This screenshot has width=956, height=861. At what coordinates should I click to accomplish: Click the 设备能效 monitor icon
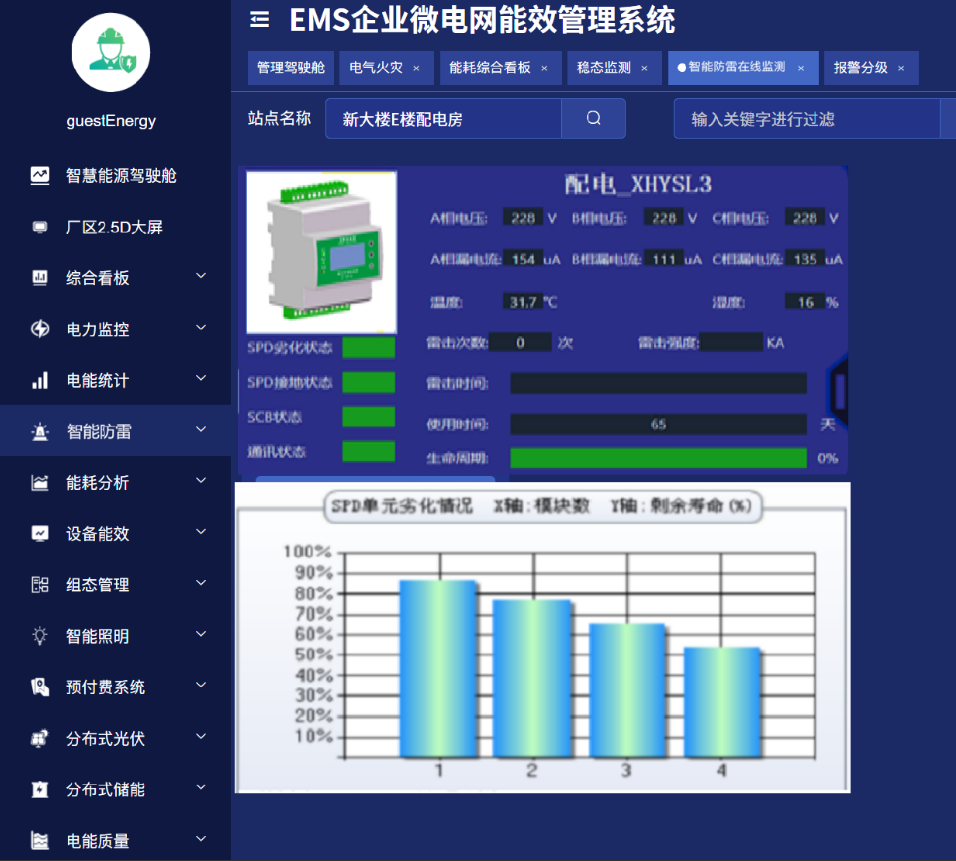(x=40, y=534)
